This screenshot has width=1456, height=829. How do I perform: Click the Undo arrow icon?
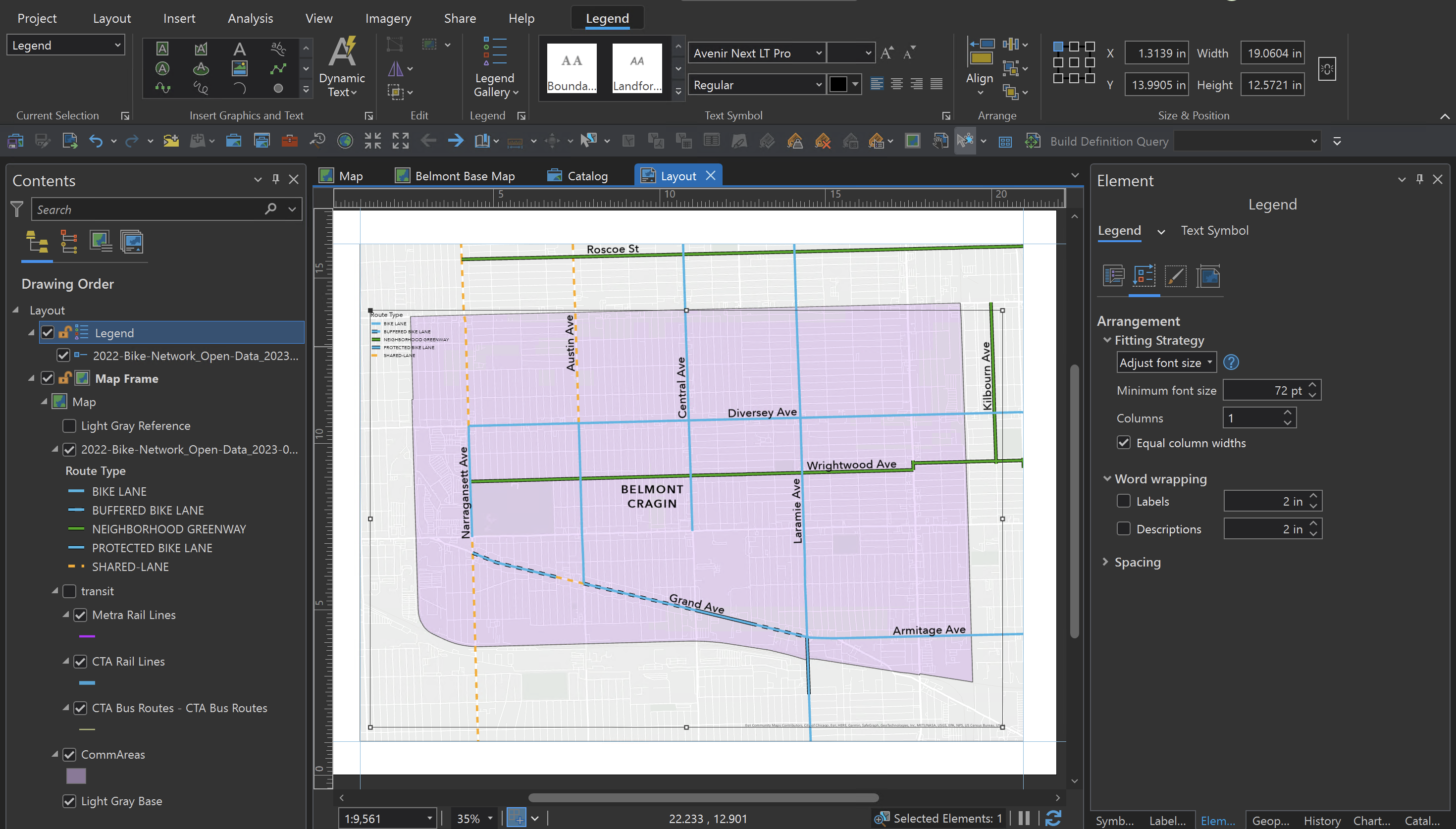tap(95, 141)
